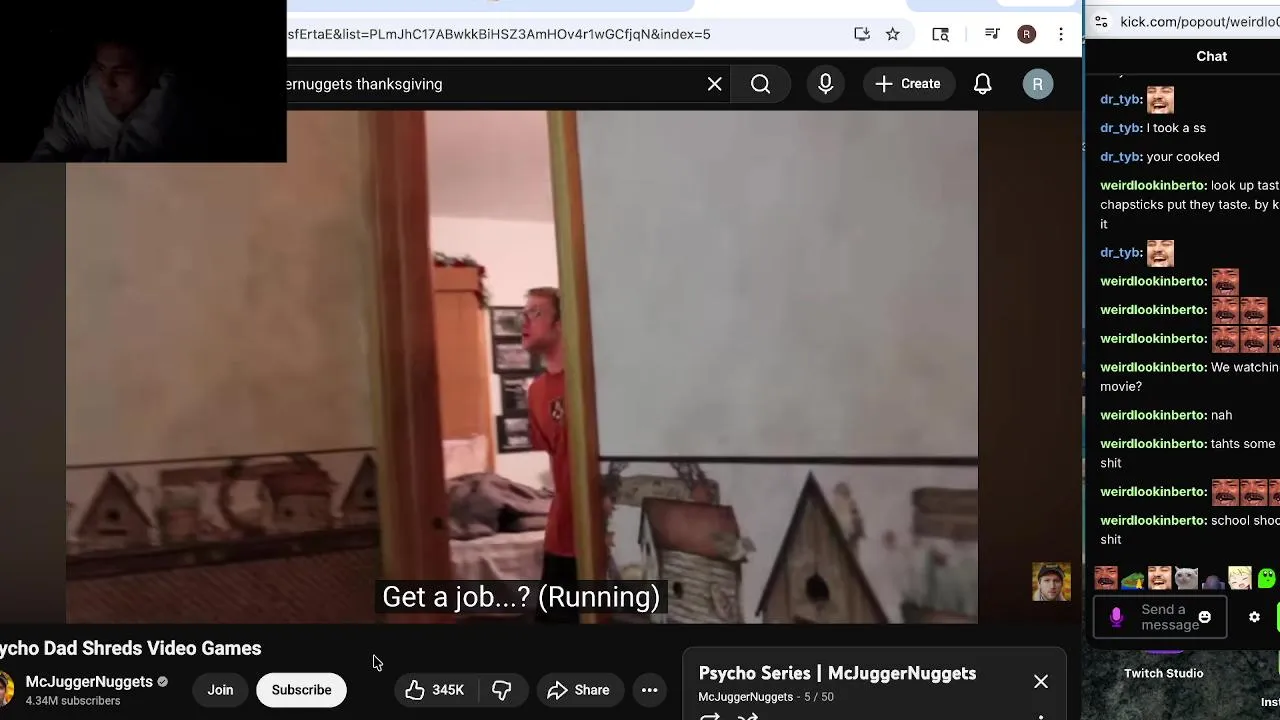The height and width of the screenshot is (720, 1280).
Task: Click the install app icon in address bar
Action: [x=862, y=34]
